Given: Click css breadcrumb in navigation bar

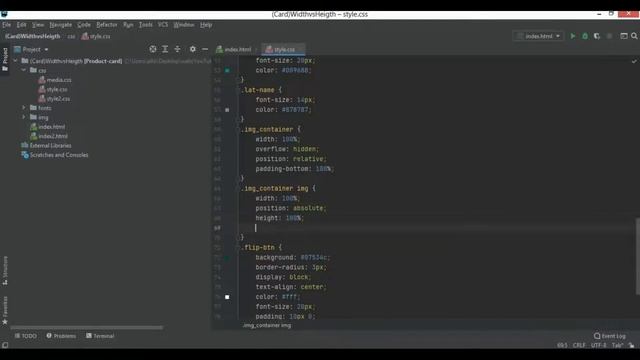Looking at the screenshot, I should [x=71, y=36].
